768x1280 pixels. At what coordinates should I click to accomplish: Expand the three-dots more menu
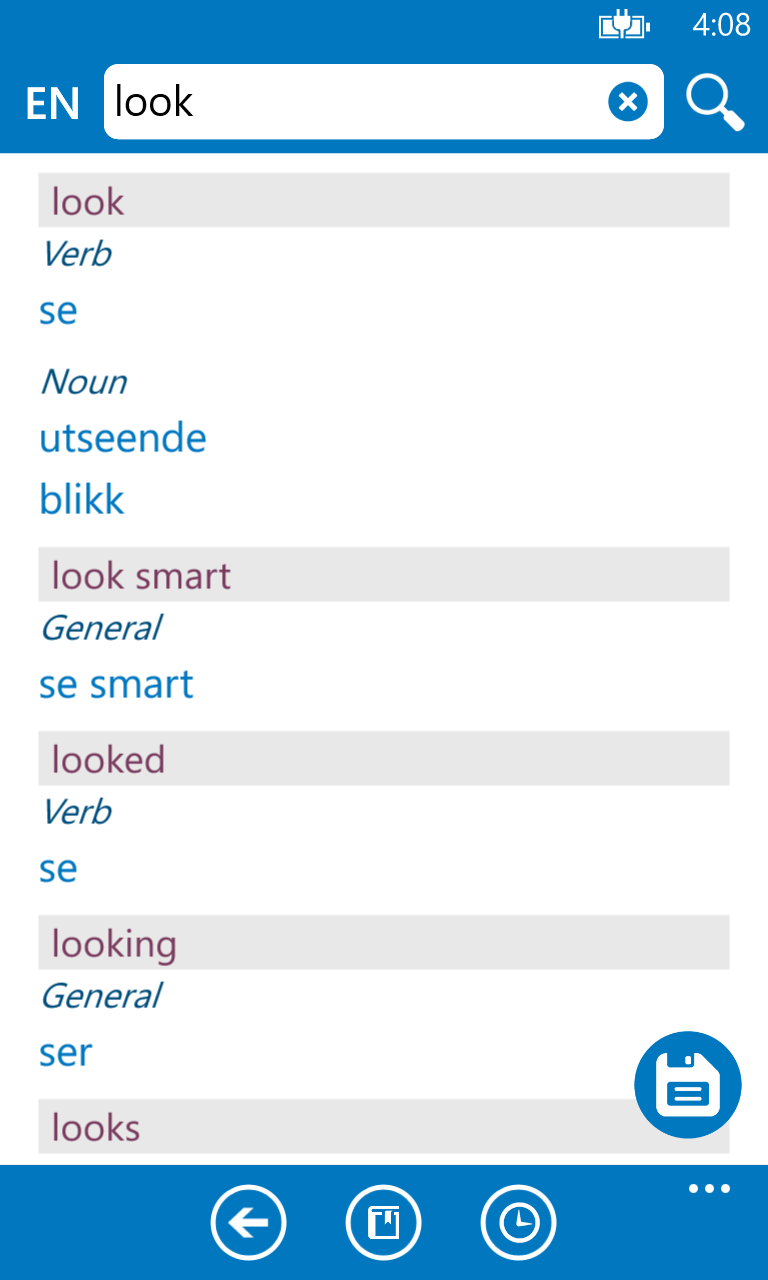pos(709,1189)
